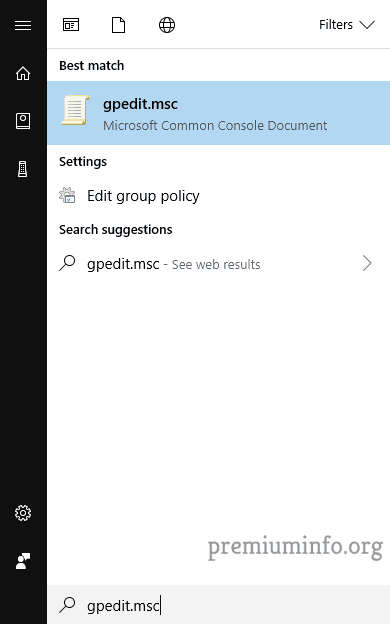390x624 pixels.
Task: Click the Microsoft Common Console Document text
Action: [x=215, y=126]
